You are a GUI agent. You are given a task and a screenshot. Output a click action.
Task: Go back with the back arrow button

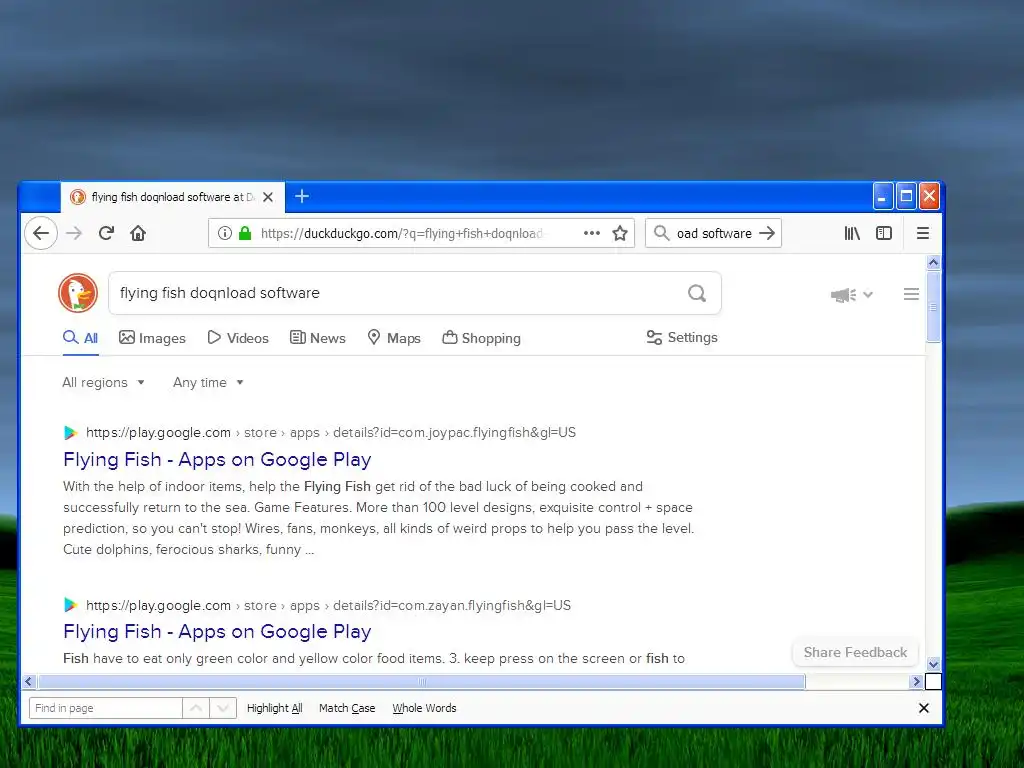tap(41, 233)
